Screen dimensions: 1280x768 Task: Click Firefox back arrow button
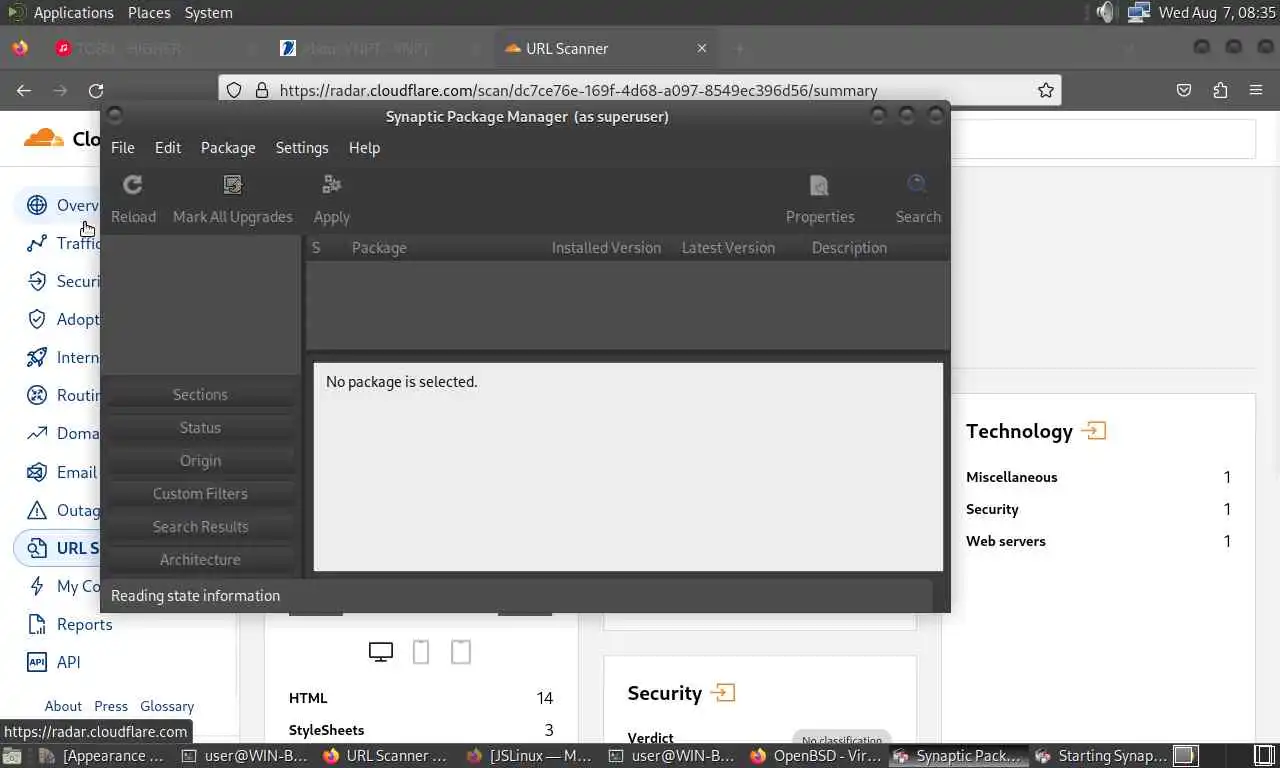point(24,90)
